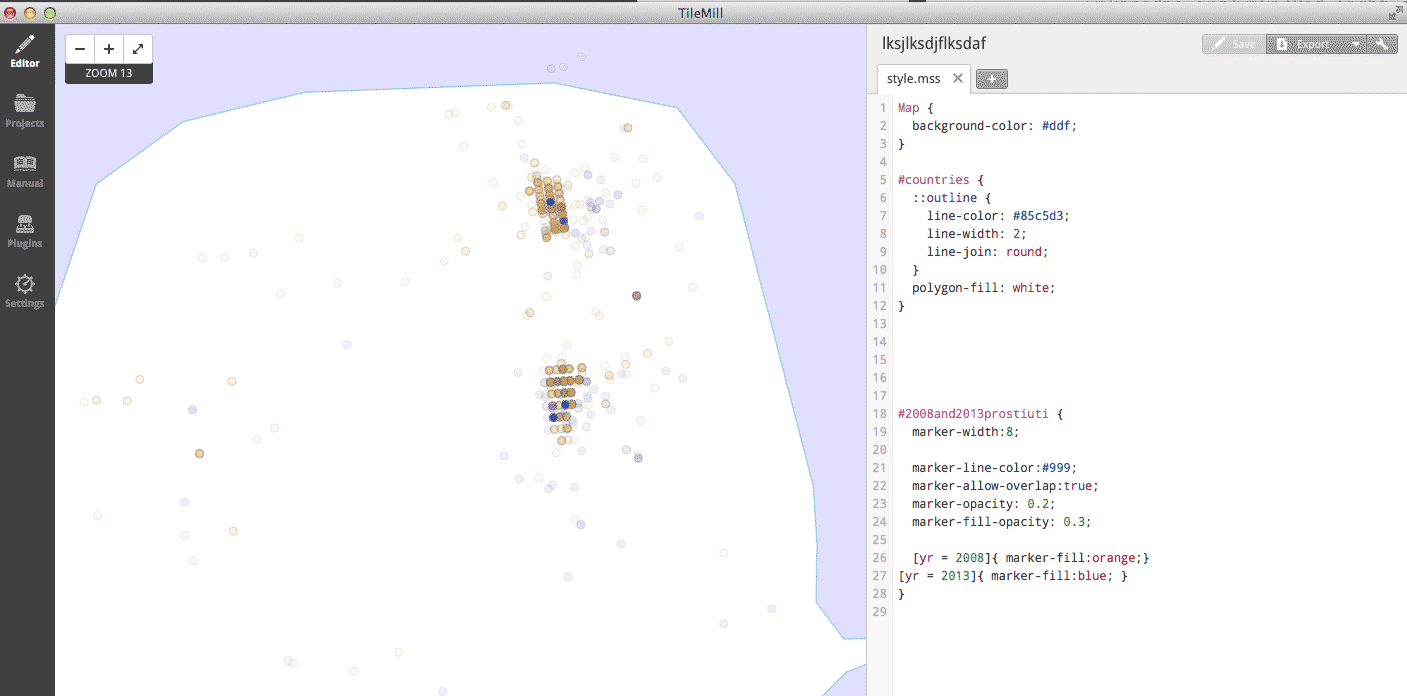Open the Plugins sidebar section
This screenshot has height=696, width=1407.
click(25, 231)
